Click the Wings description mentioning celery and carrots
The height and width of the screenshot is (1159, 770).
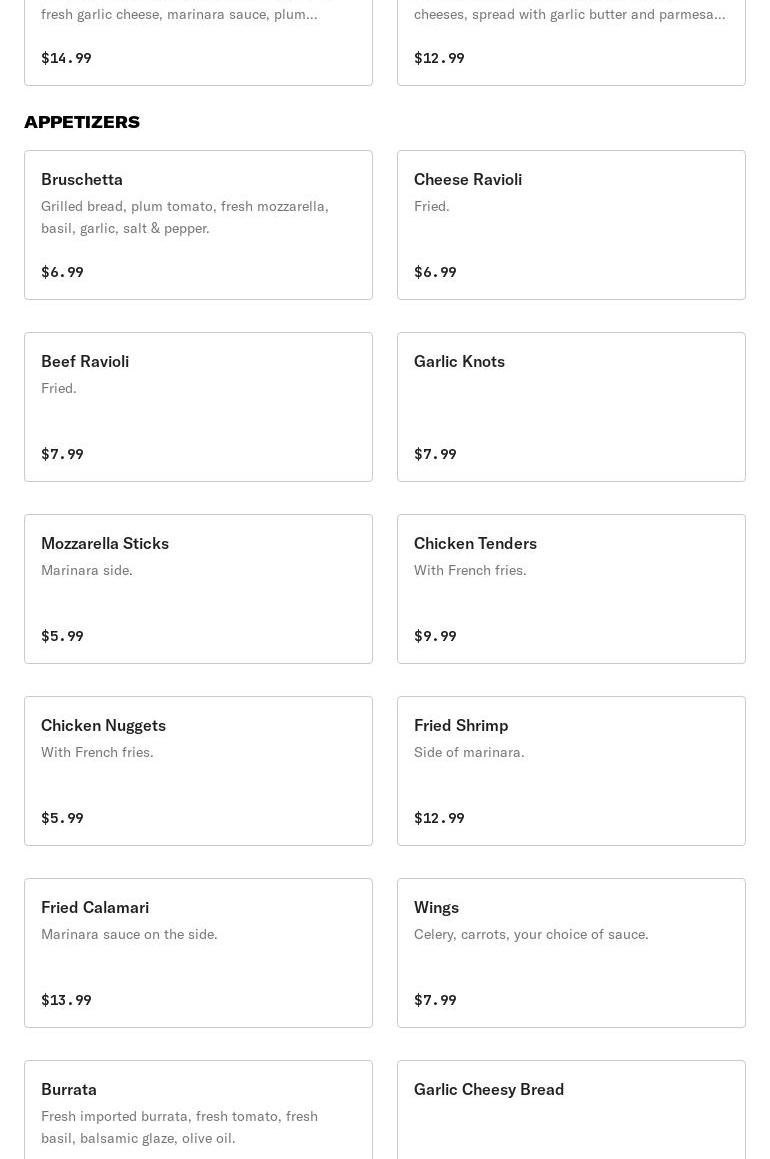pyautogui.click(x=531, y=934)
